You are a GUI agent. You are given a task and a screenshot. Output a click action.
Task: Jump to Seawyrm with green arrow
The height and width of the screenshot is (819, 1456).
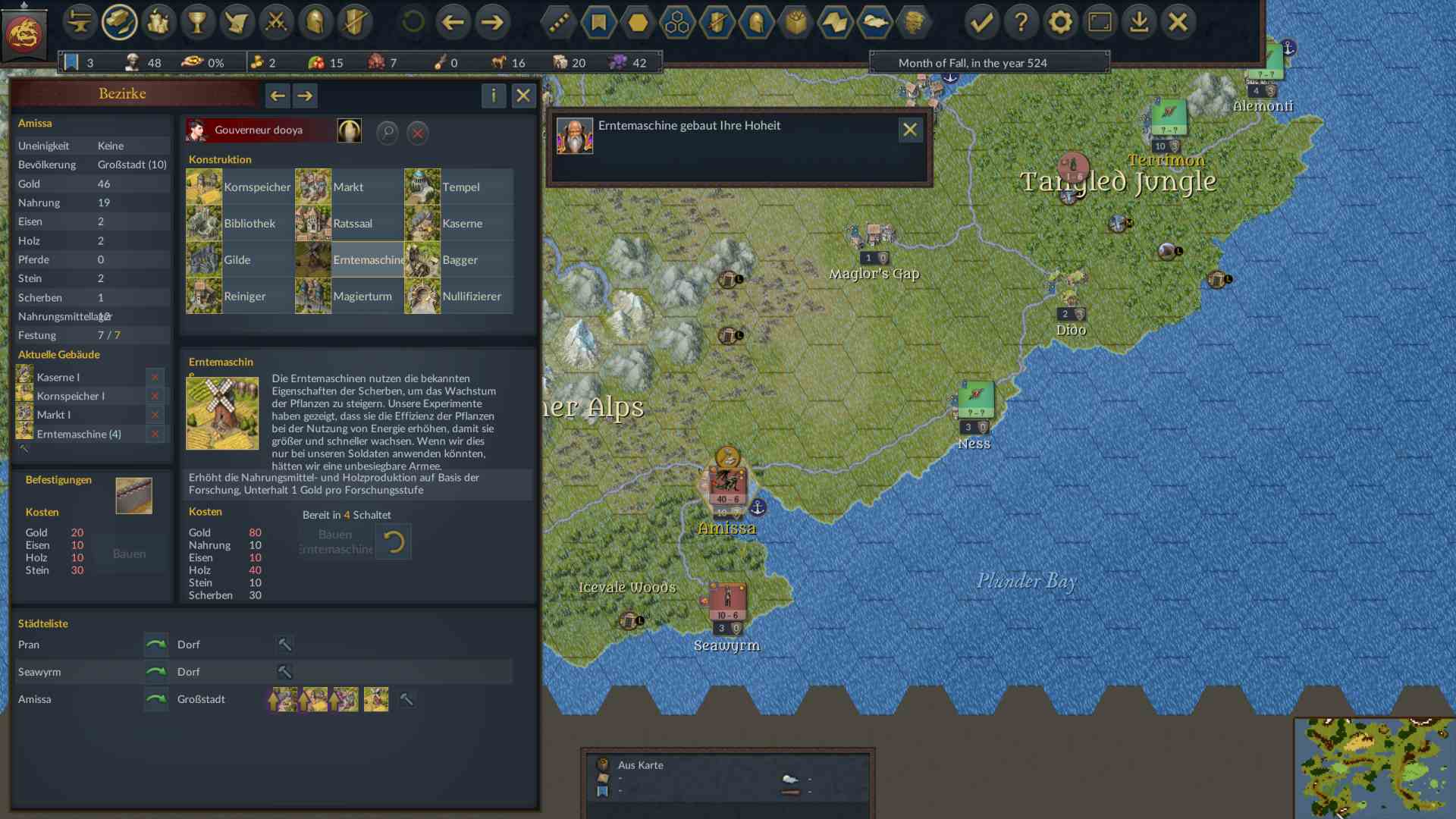coord(156,672)
